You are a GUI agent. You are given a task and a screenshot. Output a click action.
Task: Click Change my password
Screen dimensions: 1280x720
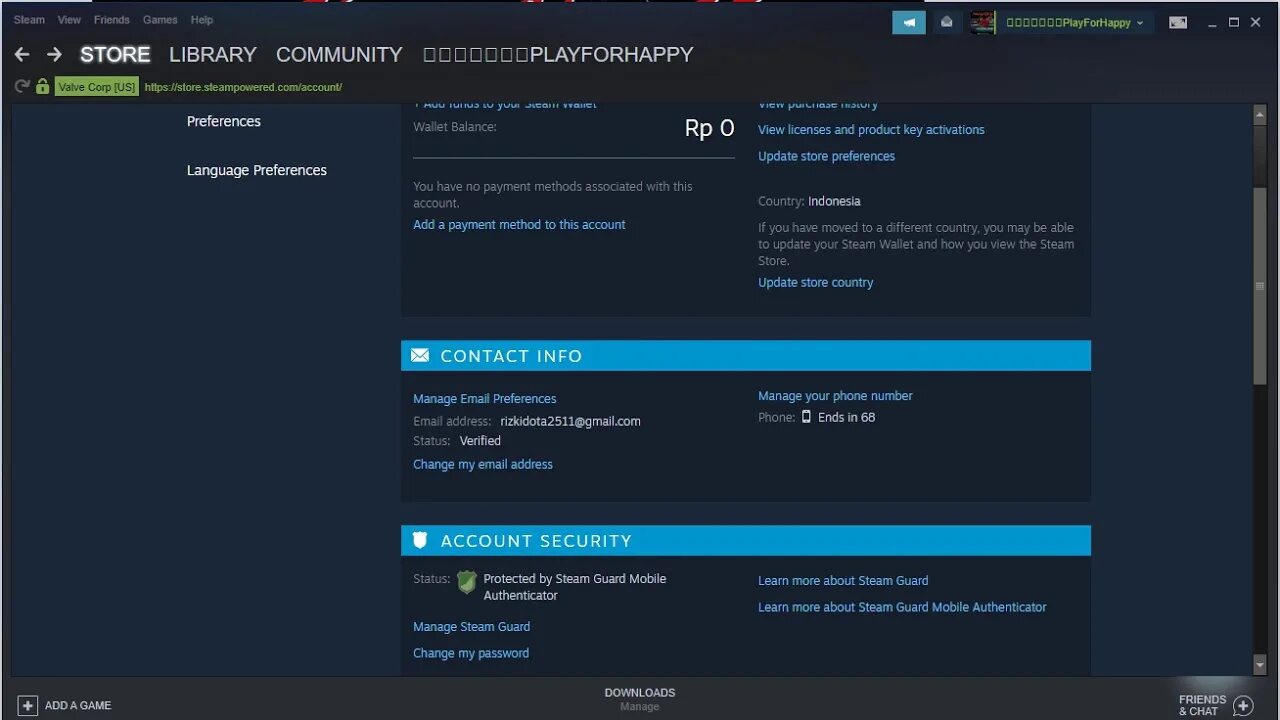[x=470, y=653]
